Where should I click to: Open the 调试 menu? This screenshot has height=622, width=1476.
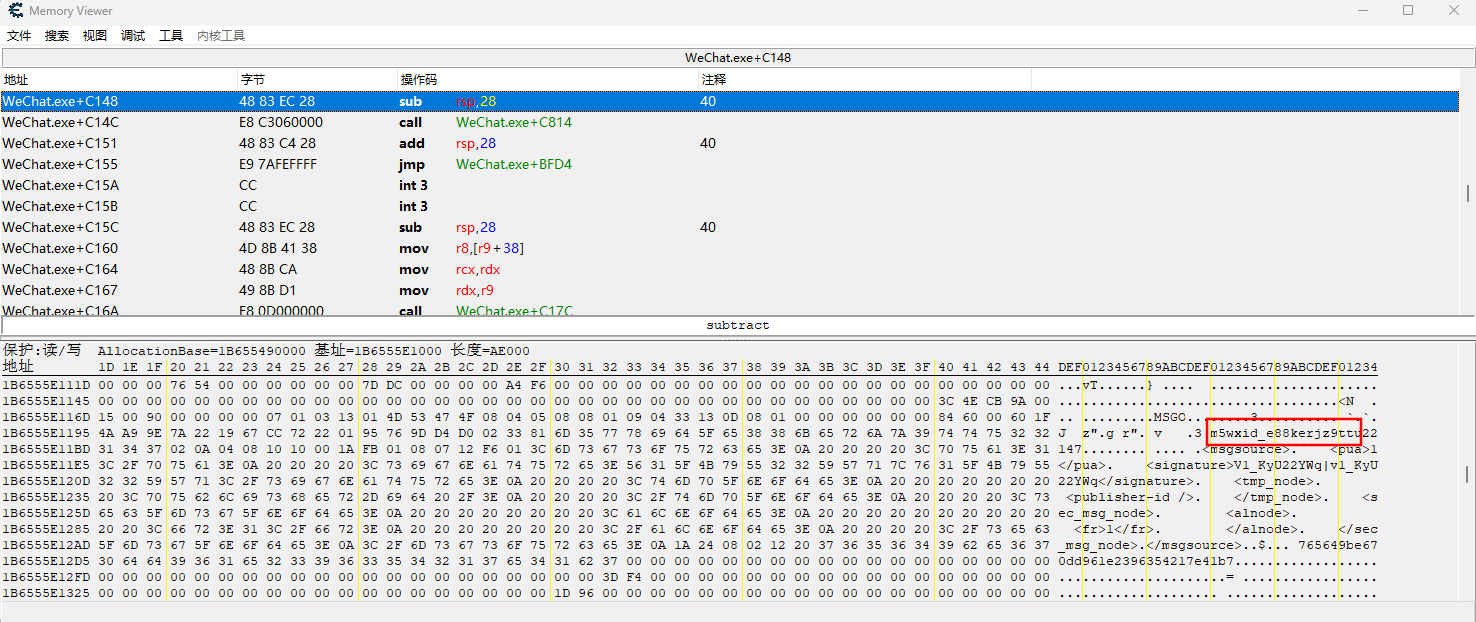click(133, 36)
